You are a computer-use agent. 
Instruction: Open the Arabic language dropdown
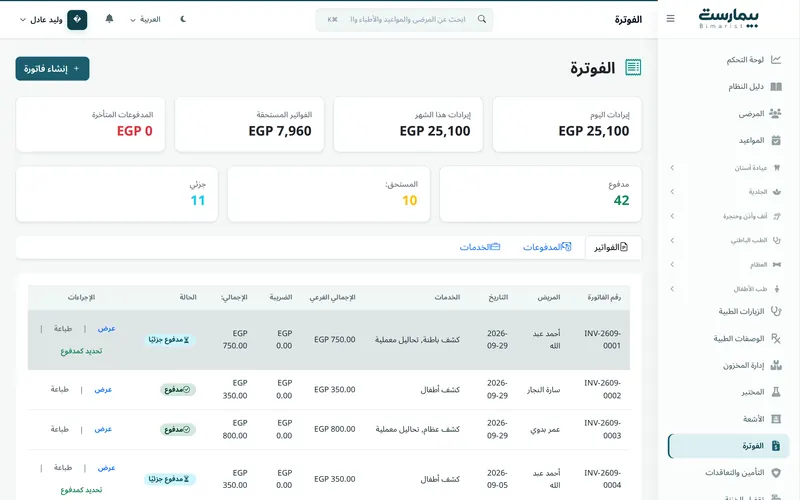(145, 19)
